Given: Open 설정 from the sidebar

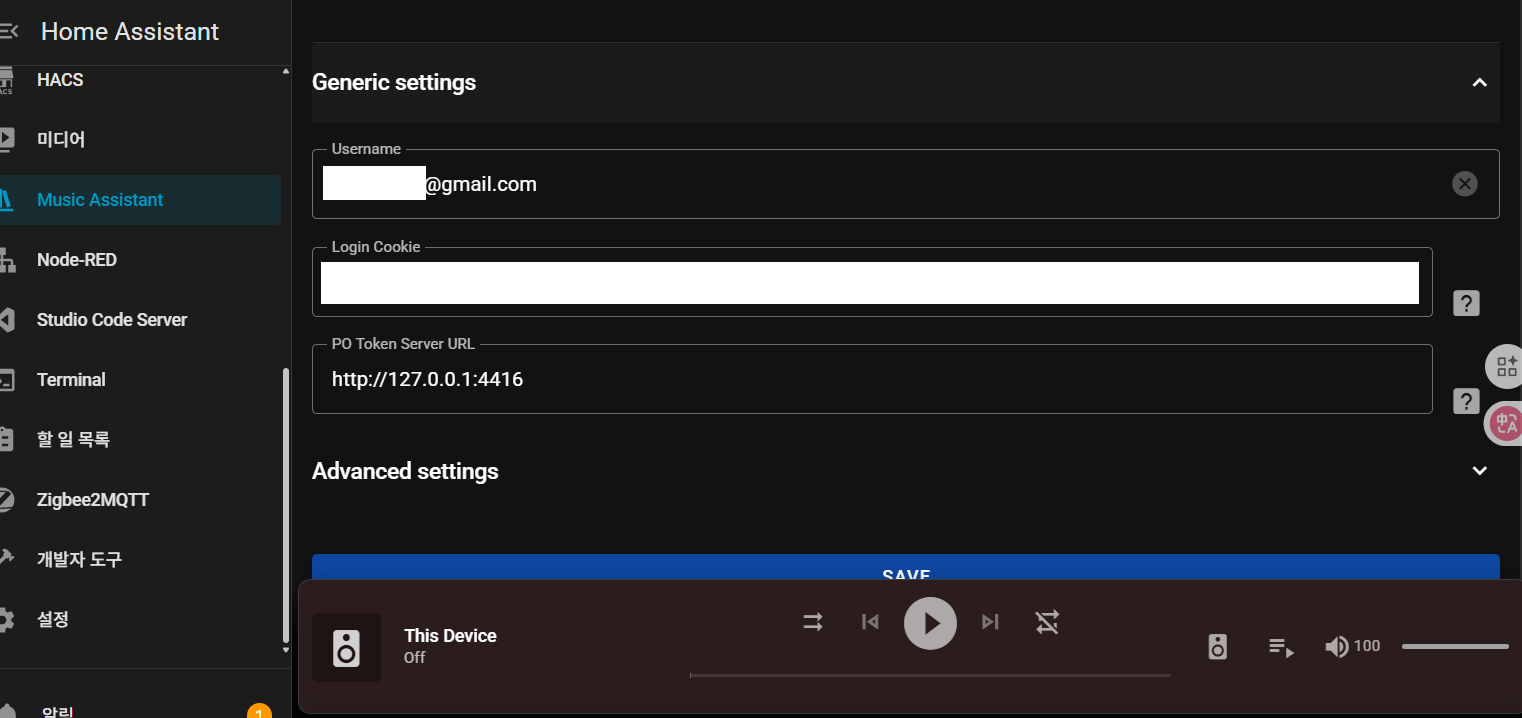Looking at the screenshot, I should pyautogui.click(x=54, y=619).
